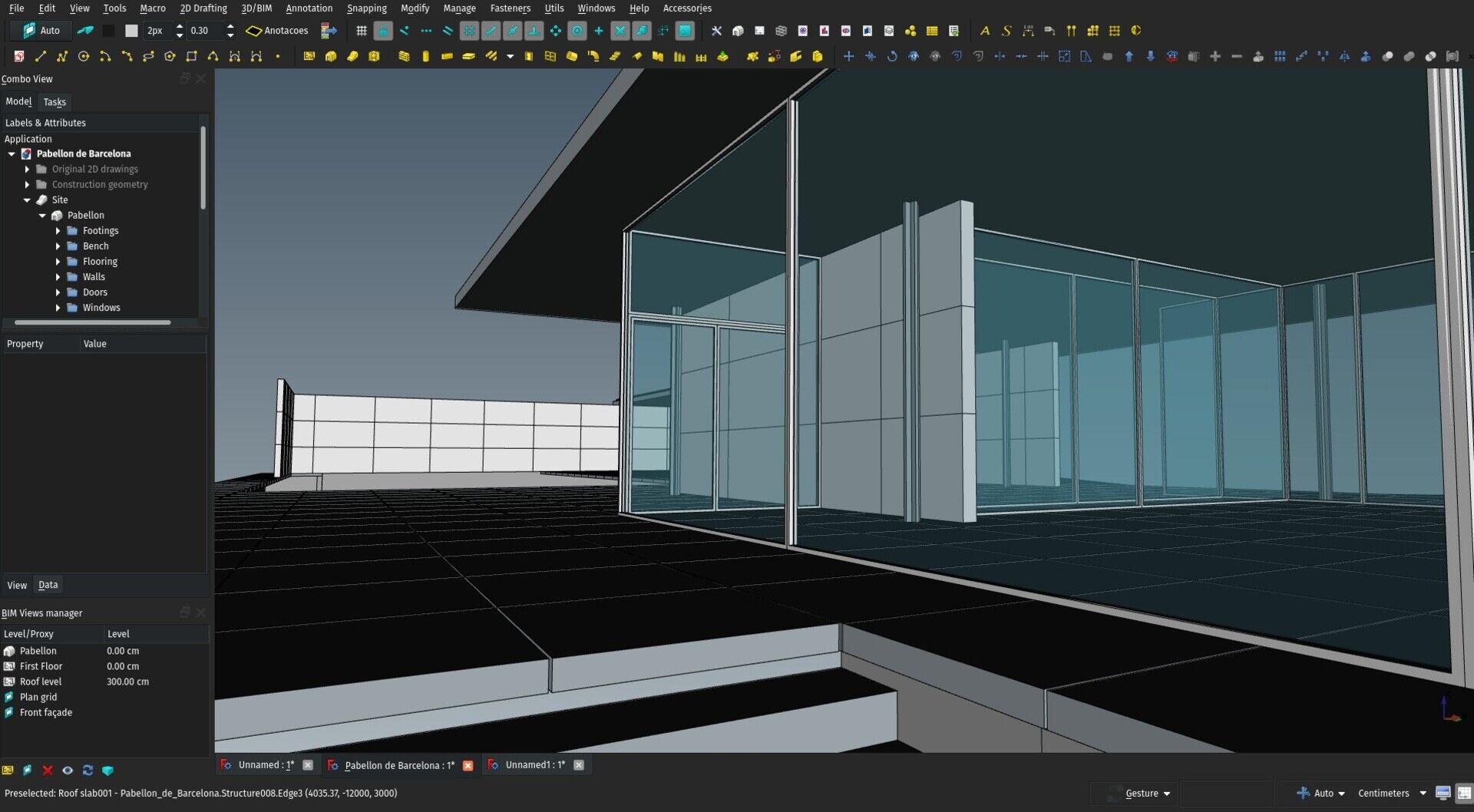The height and width of the screenshot is (812, 1474).
Task: Click the dark line color swatch
Action: point(109,31)
